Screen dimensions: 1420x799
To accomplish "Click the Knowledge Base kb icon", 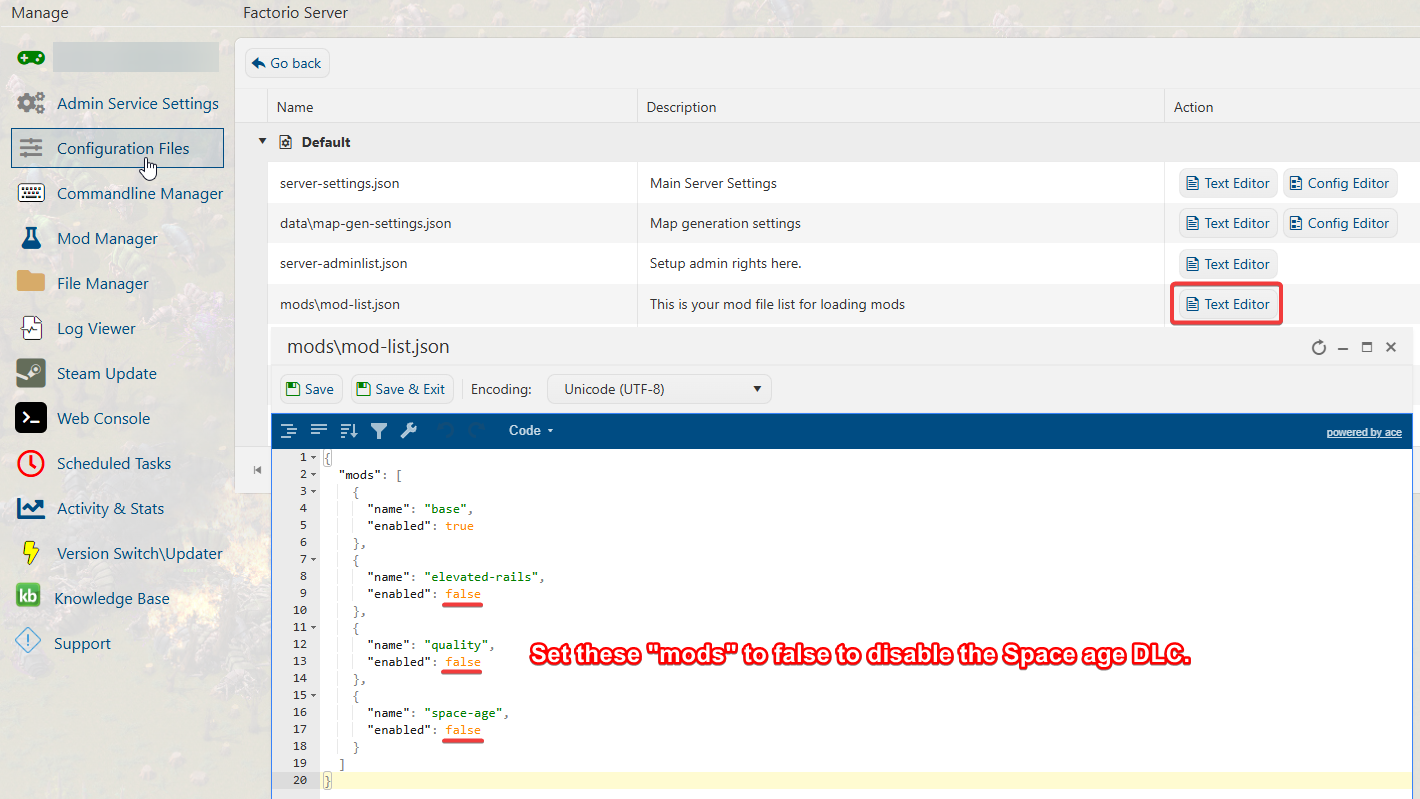I will point(28,597).
